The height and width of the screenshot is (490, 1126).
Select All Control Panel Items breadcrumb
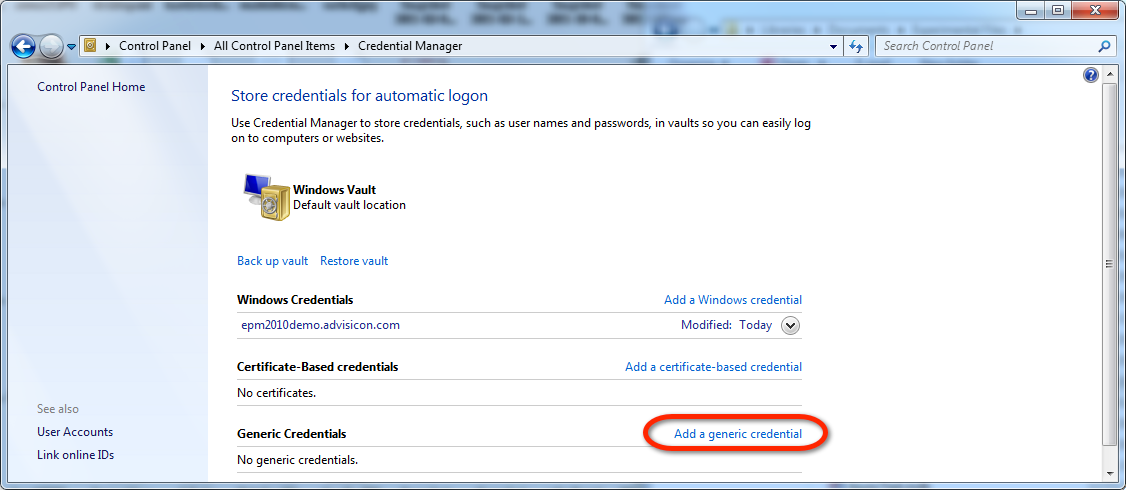pos(274,46)
